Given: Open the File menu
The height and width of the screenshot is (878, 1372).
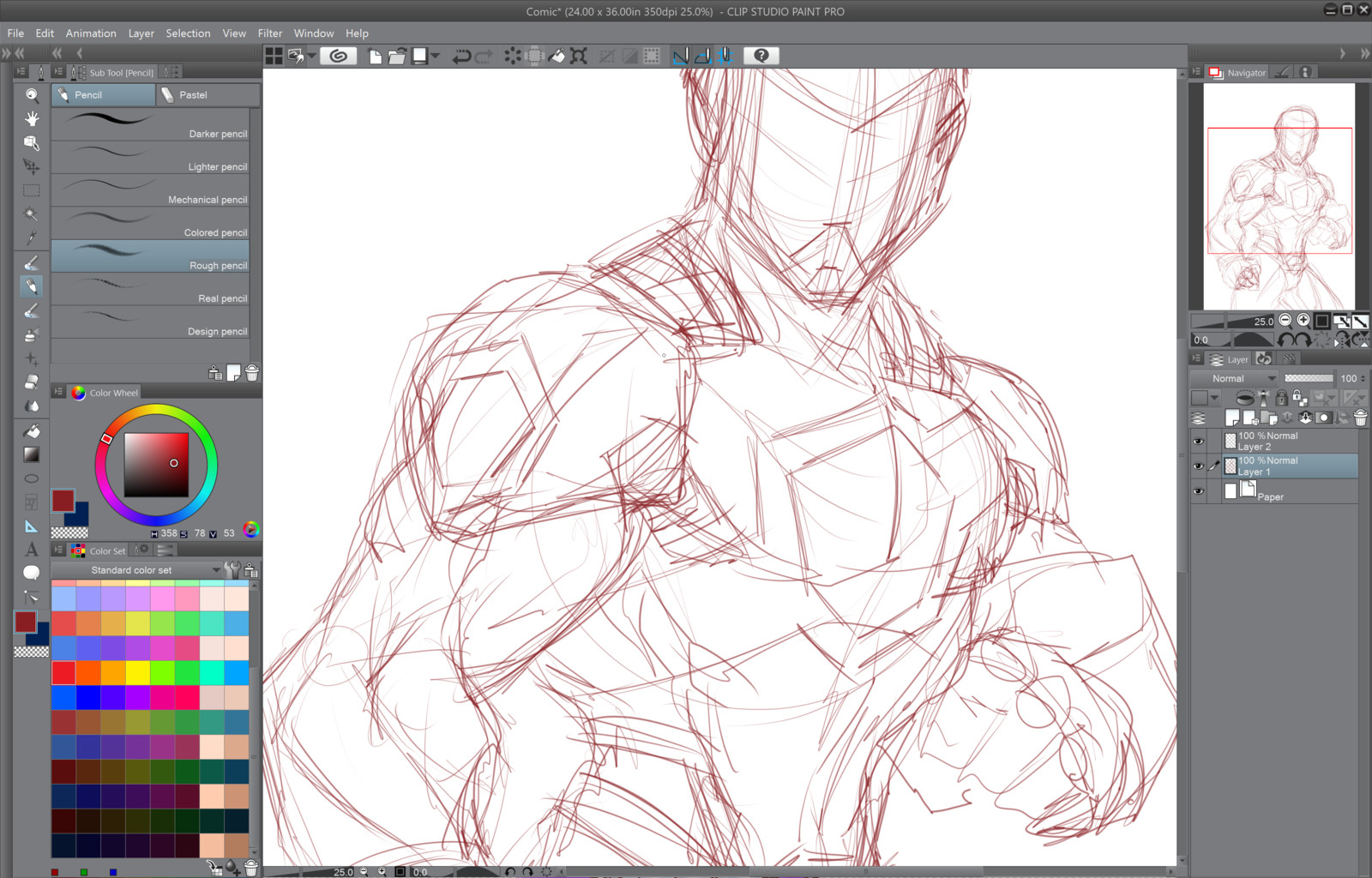Looking at the screenshot, I should [15, 33].
